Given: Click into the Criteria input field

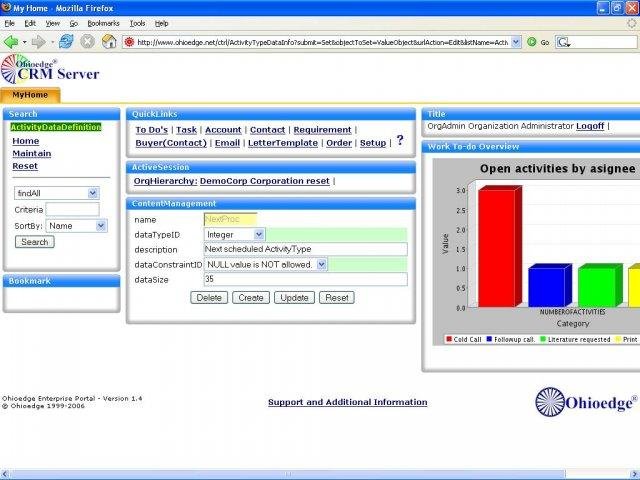Looking at the screenshot, I should [72, 209].
